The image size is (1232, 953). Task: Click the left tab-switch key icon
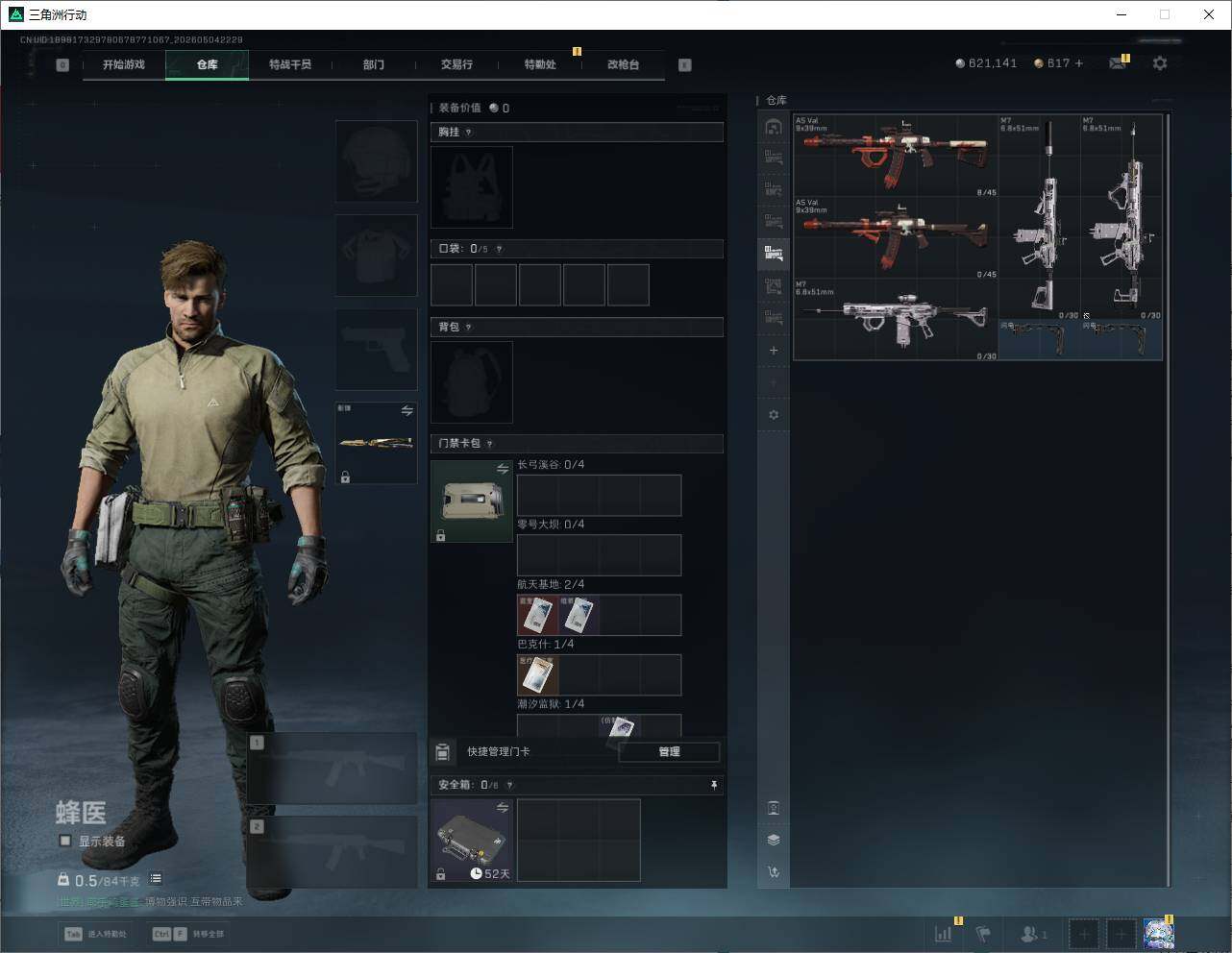pyautogui.click(x=62, y=65)
